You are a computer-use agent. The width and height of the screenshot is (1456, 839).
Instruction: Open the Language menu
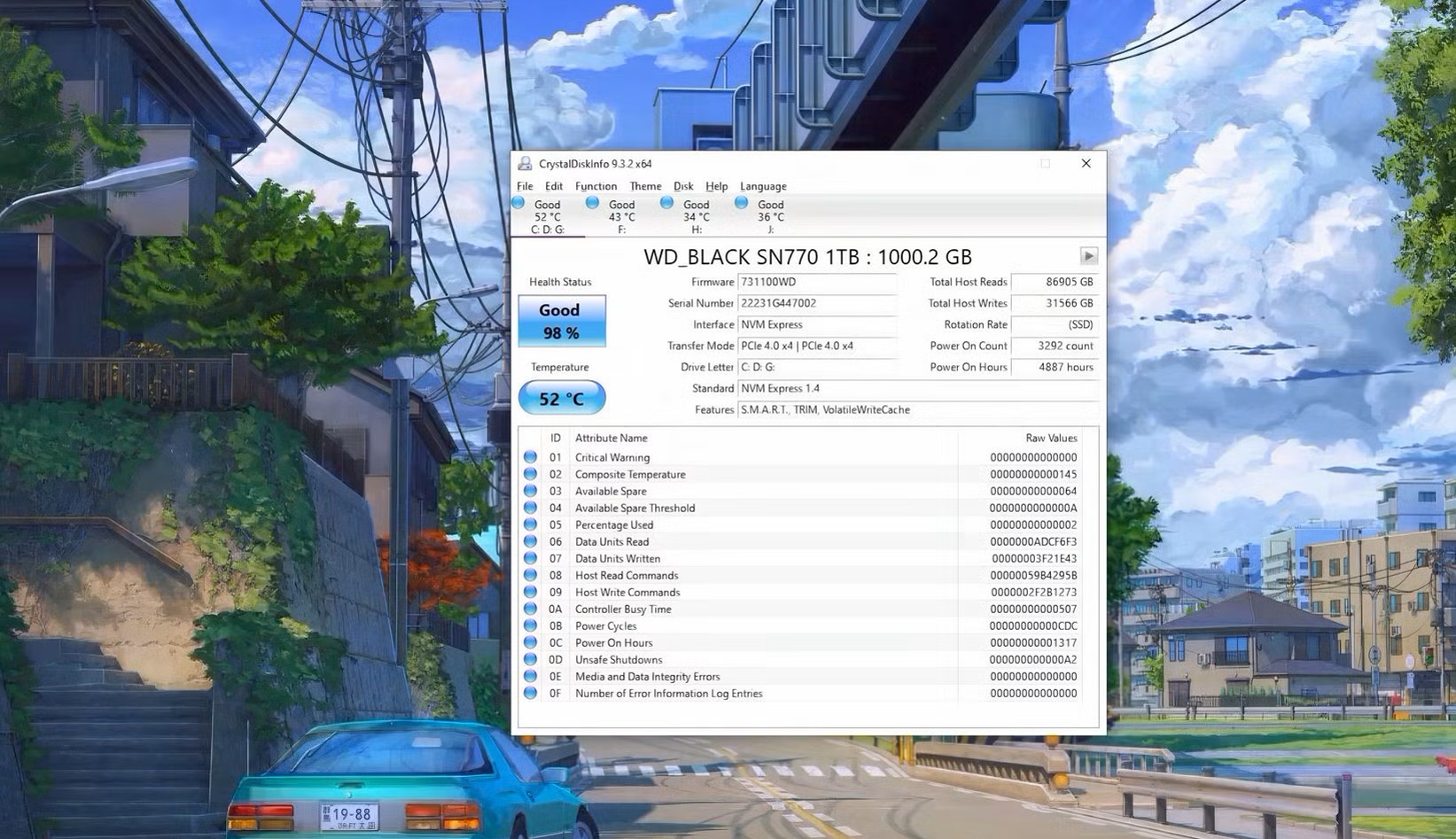[763, 186]
